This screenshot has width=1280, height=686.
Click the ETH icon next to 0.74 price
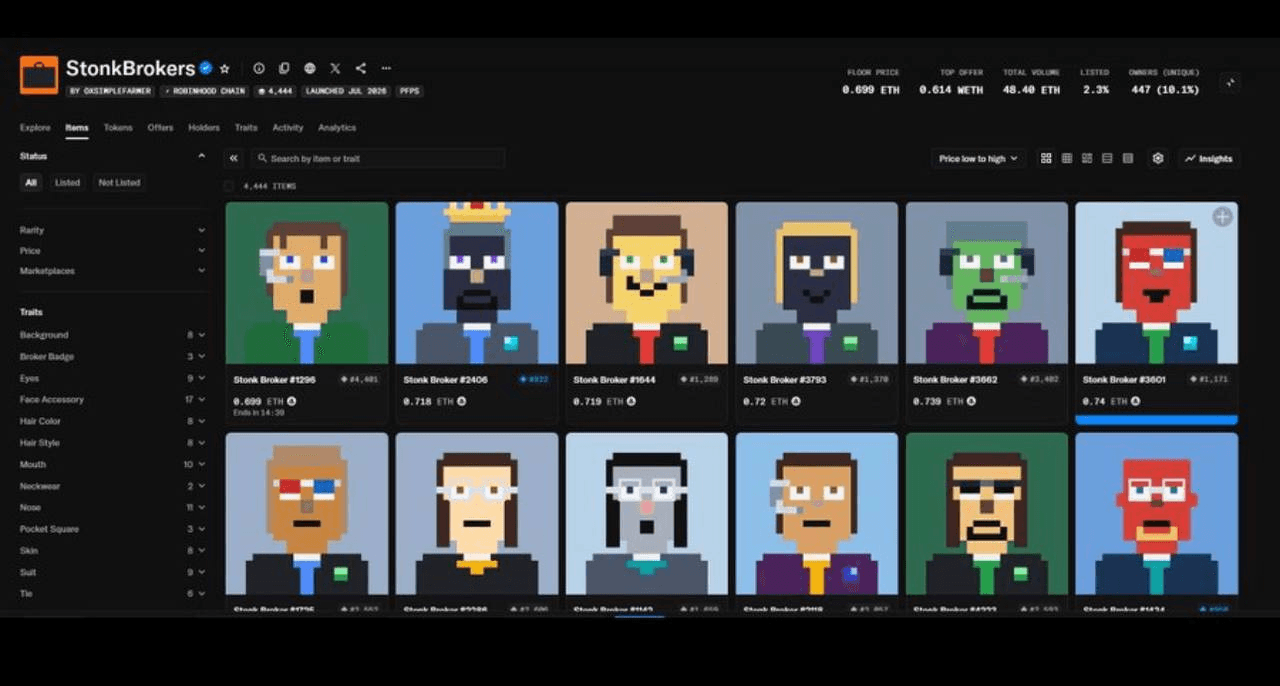coord(1136,401)
